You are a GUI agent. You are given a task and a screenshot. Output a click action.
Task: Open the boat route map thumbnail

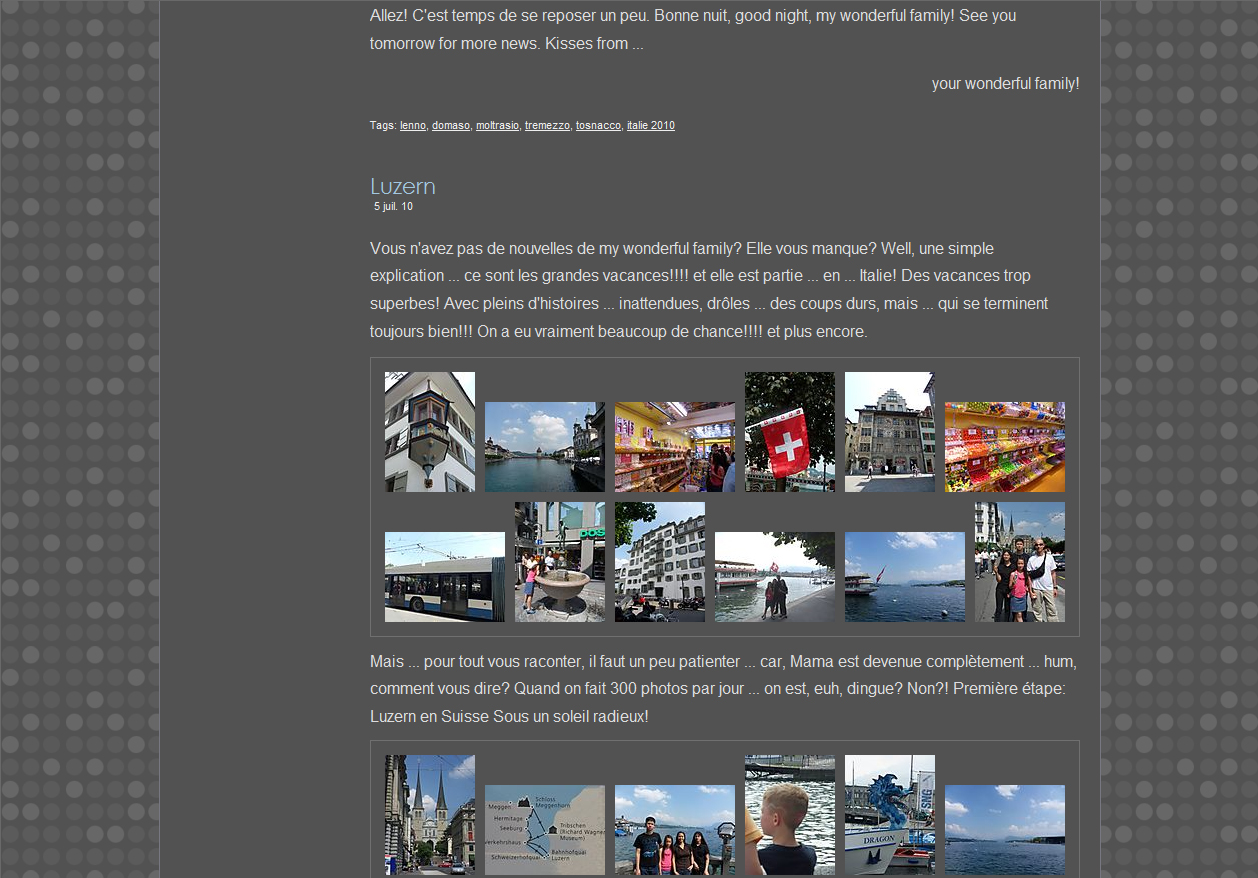click(544, 830)
